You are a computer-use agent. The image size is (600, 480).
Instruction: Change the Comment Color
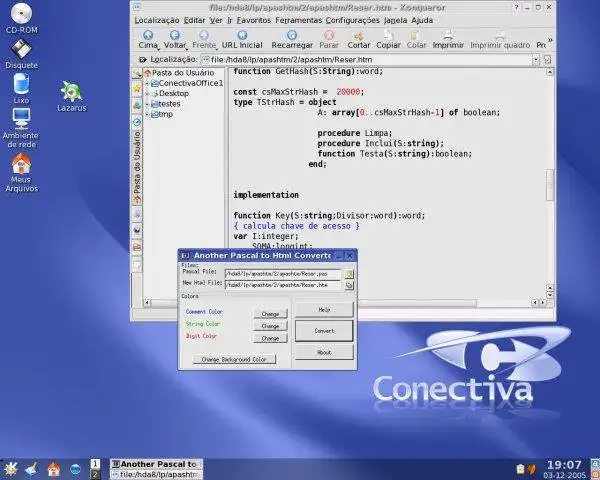tap(270, 314)
